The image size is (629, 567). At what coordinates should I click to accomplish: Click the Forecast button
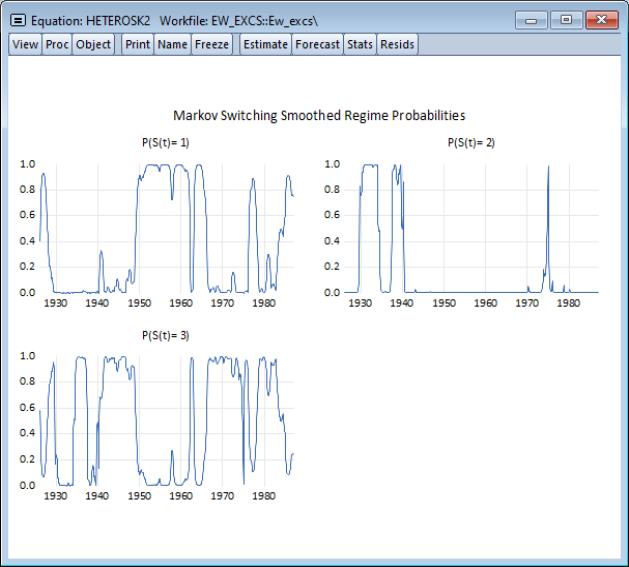tap(317, 44)
